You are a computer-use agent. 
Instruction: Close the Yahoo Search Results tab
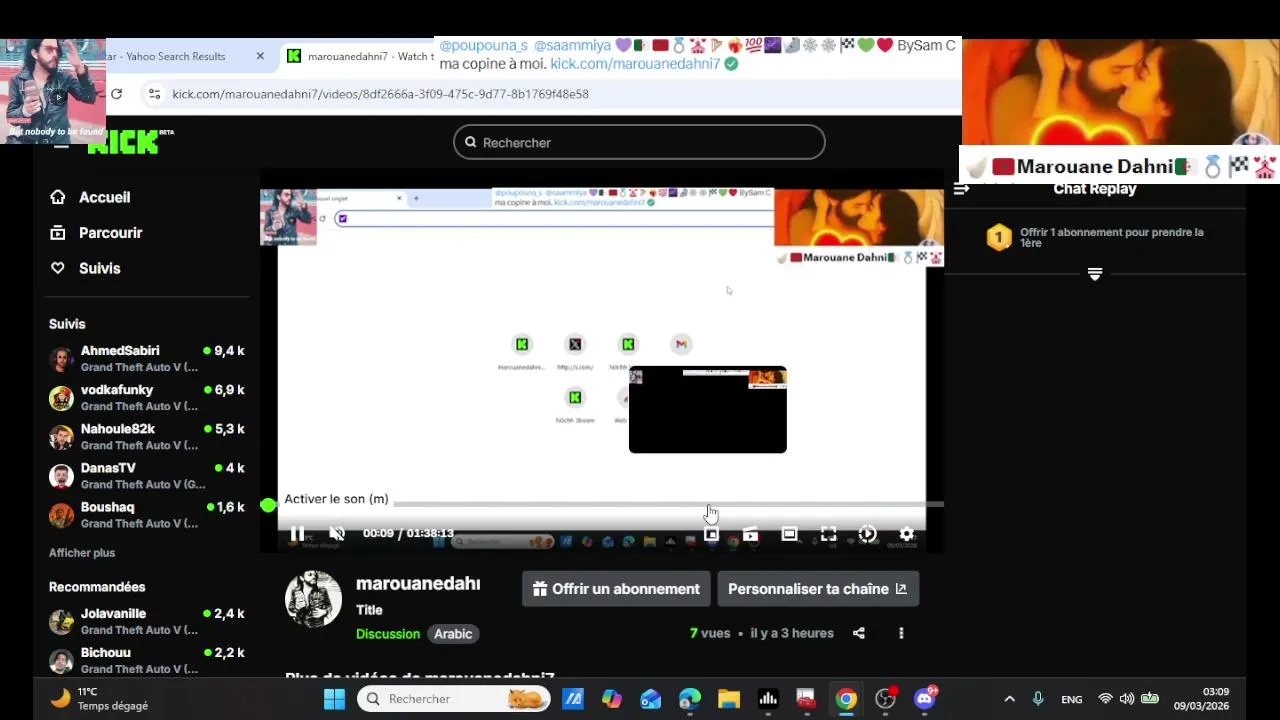click(x=260, y=56)
